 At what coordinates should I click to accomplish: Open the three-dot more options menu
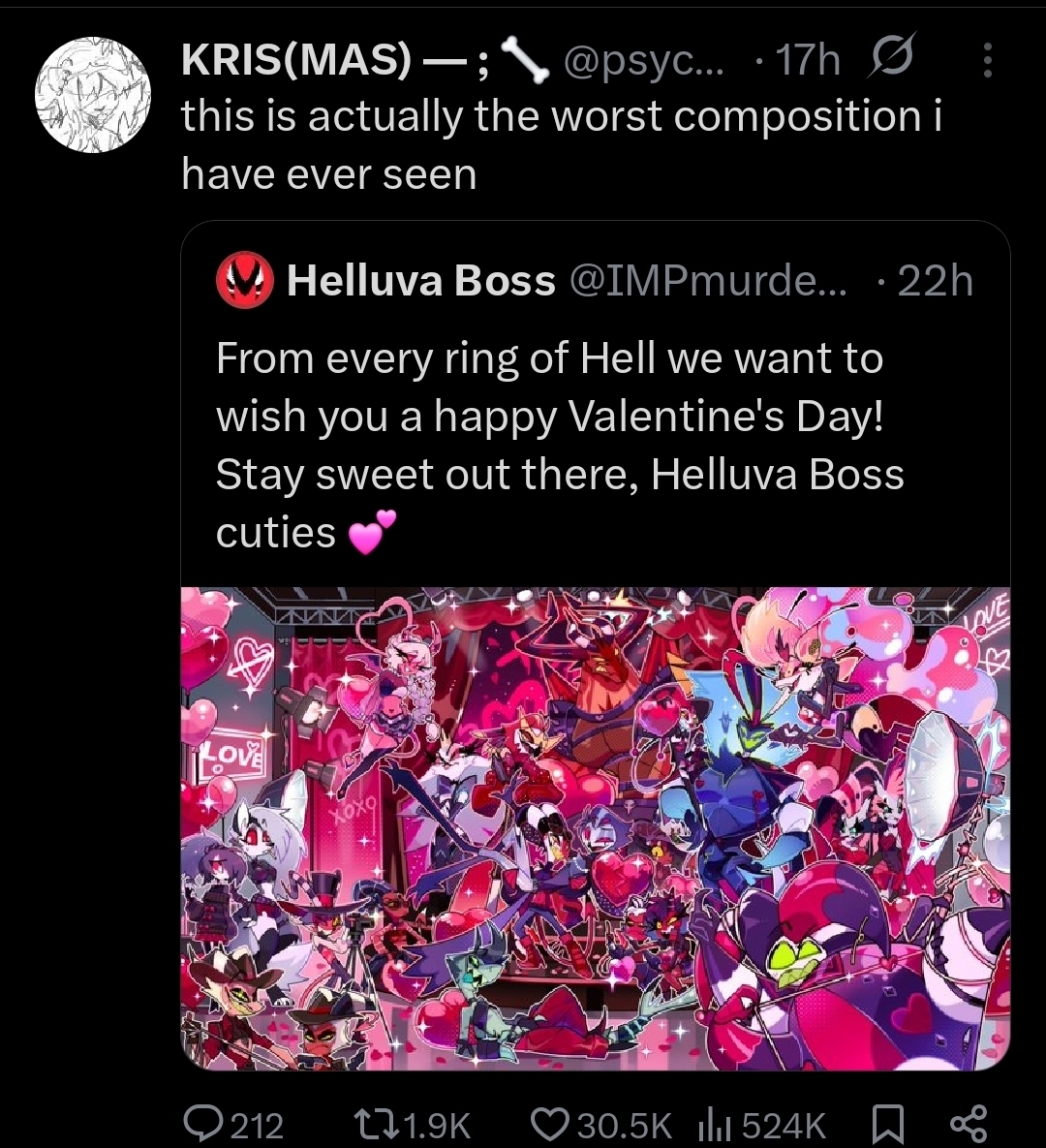[x=987, y=61]
